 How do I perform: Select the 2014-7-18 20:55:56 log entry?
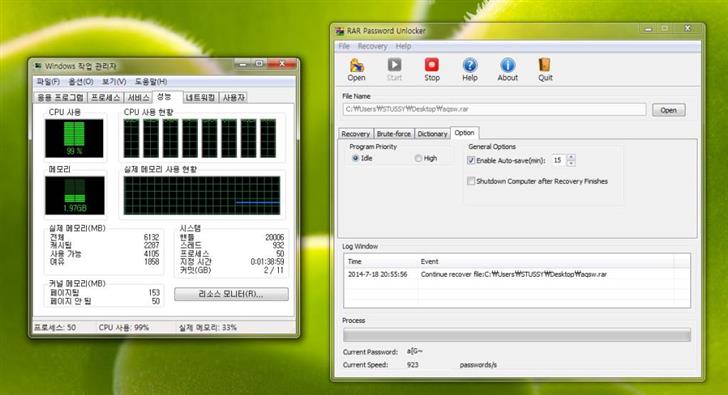pos(517,274)
